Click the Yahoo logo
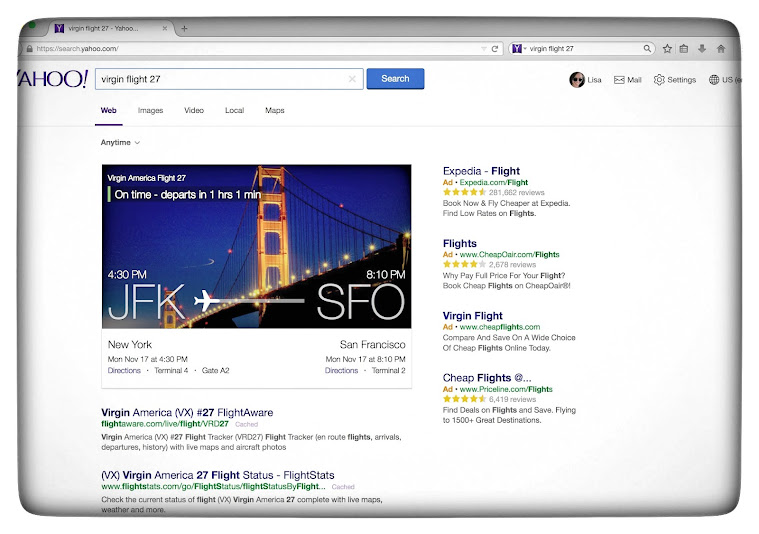This screenshot has width=759, height=534. [x=53, y=78]
